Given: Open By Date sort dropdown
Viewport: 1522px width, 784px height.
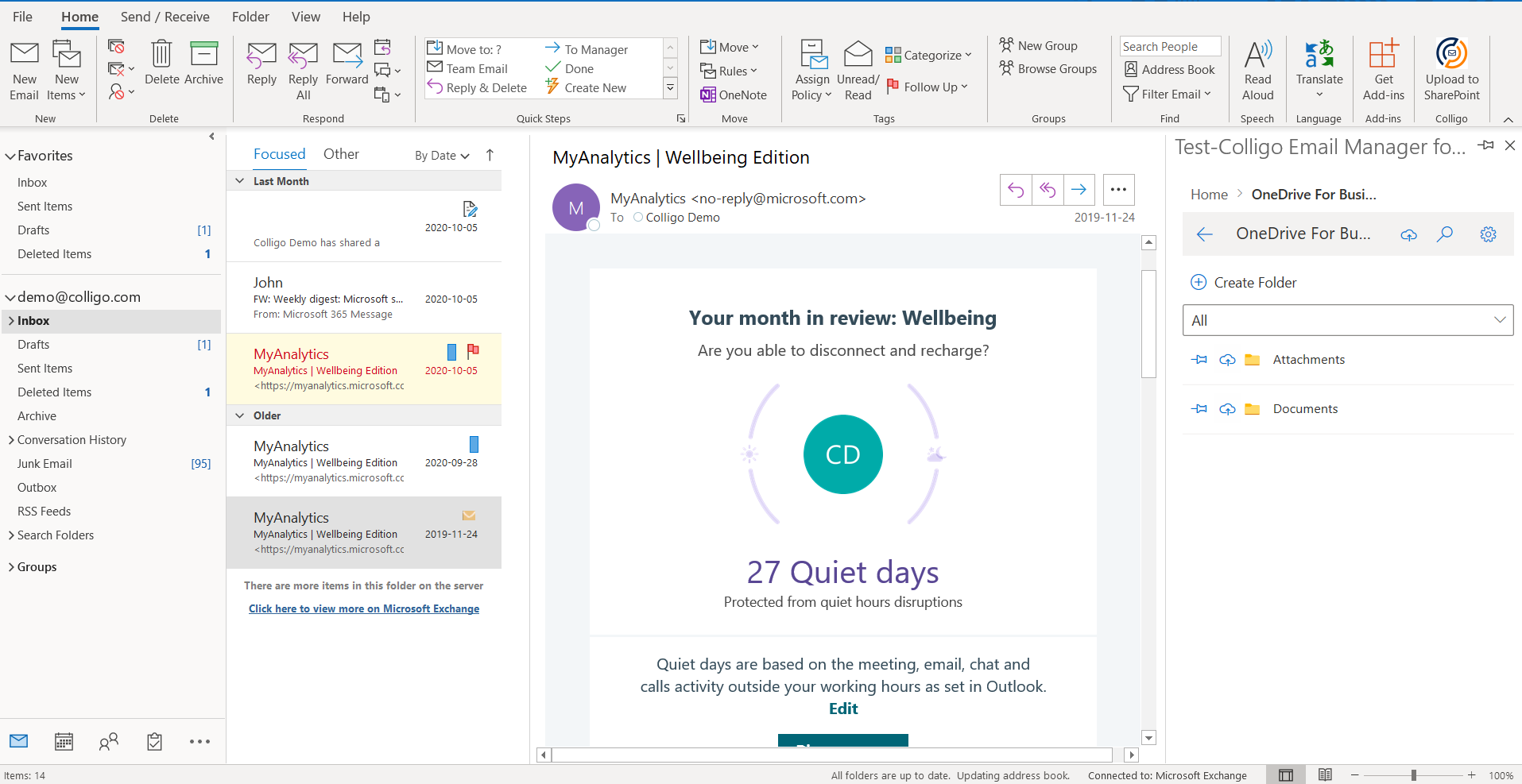Looking at the screenshot, I should (442, 156).
